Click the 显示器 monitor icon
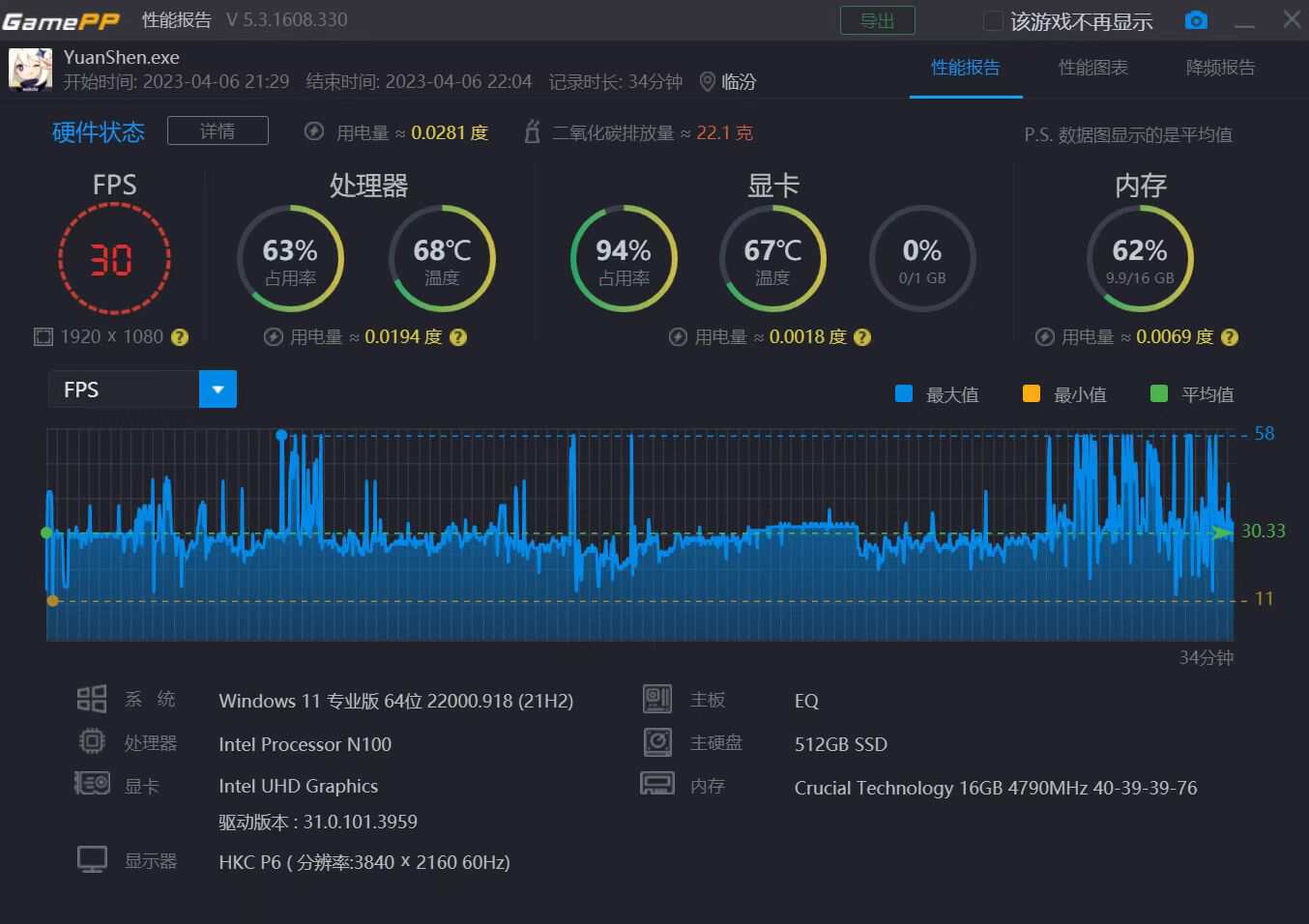1309x924 pixels. pos(92,858)
